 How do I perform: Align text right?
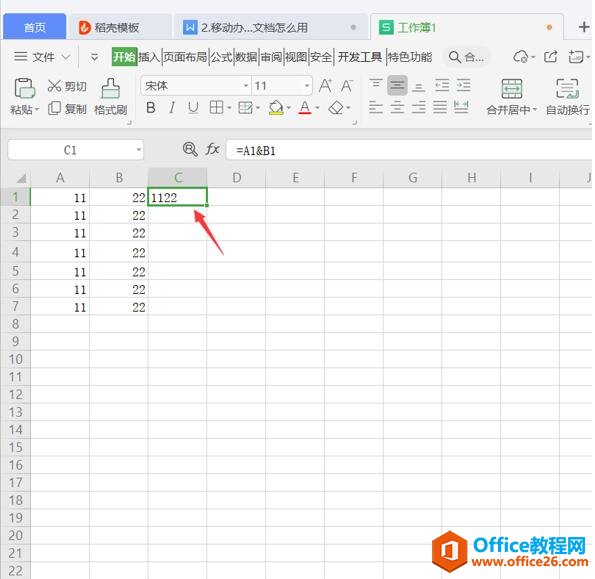click(x=419, y=108)
